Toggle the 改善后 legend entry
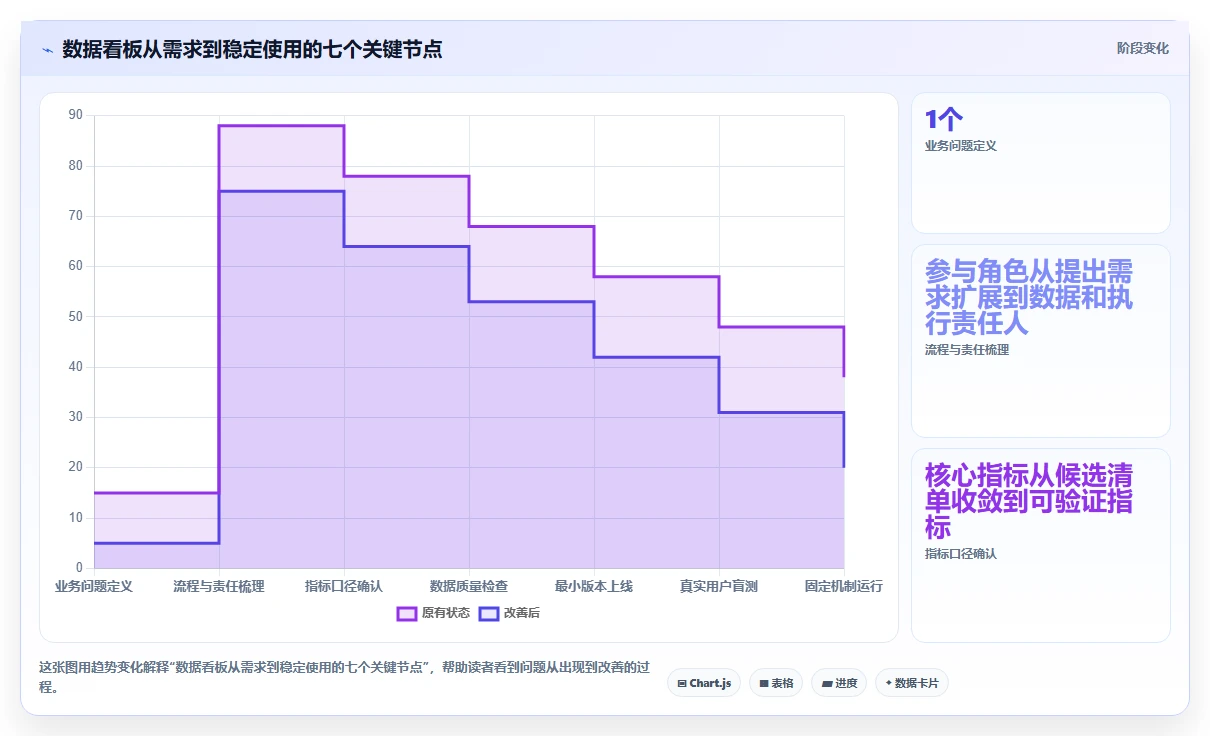The height and width of the screenshot is (736, 1210). pos(509,613)
